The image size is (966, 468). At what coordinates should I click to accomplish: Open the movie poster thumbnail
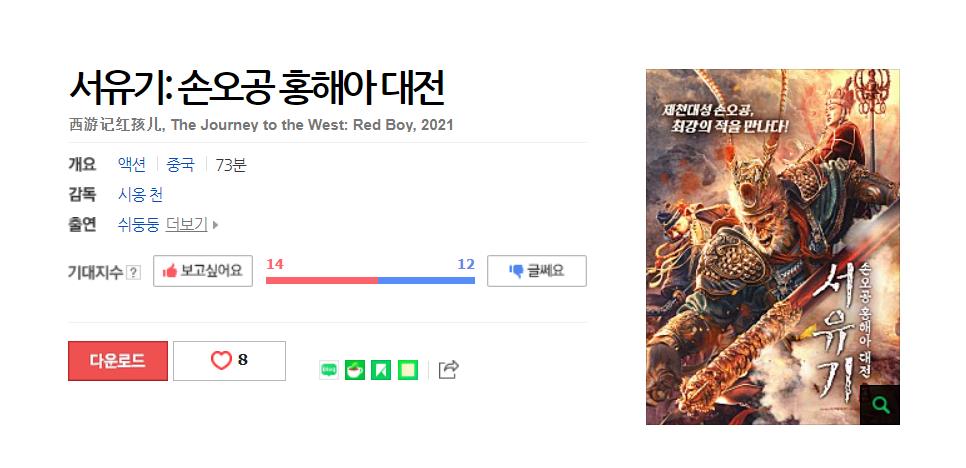pyautogui.click(x=773, y=246)
